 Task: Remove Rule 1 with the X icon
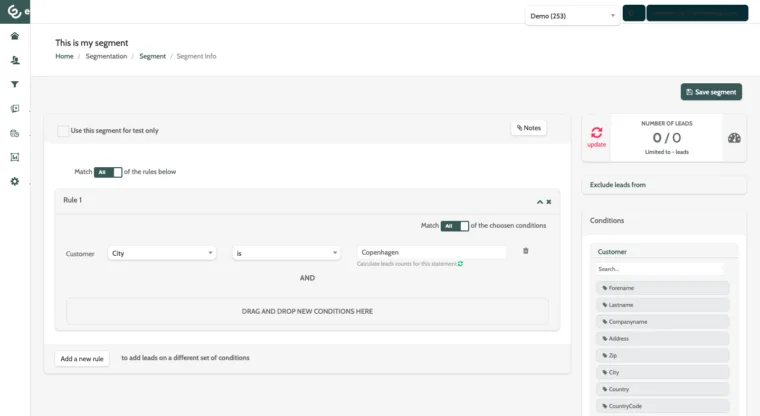coord(549,202)
